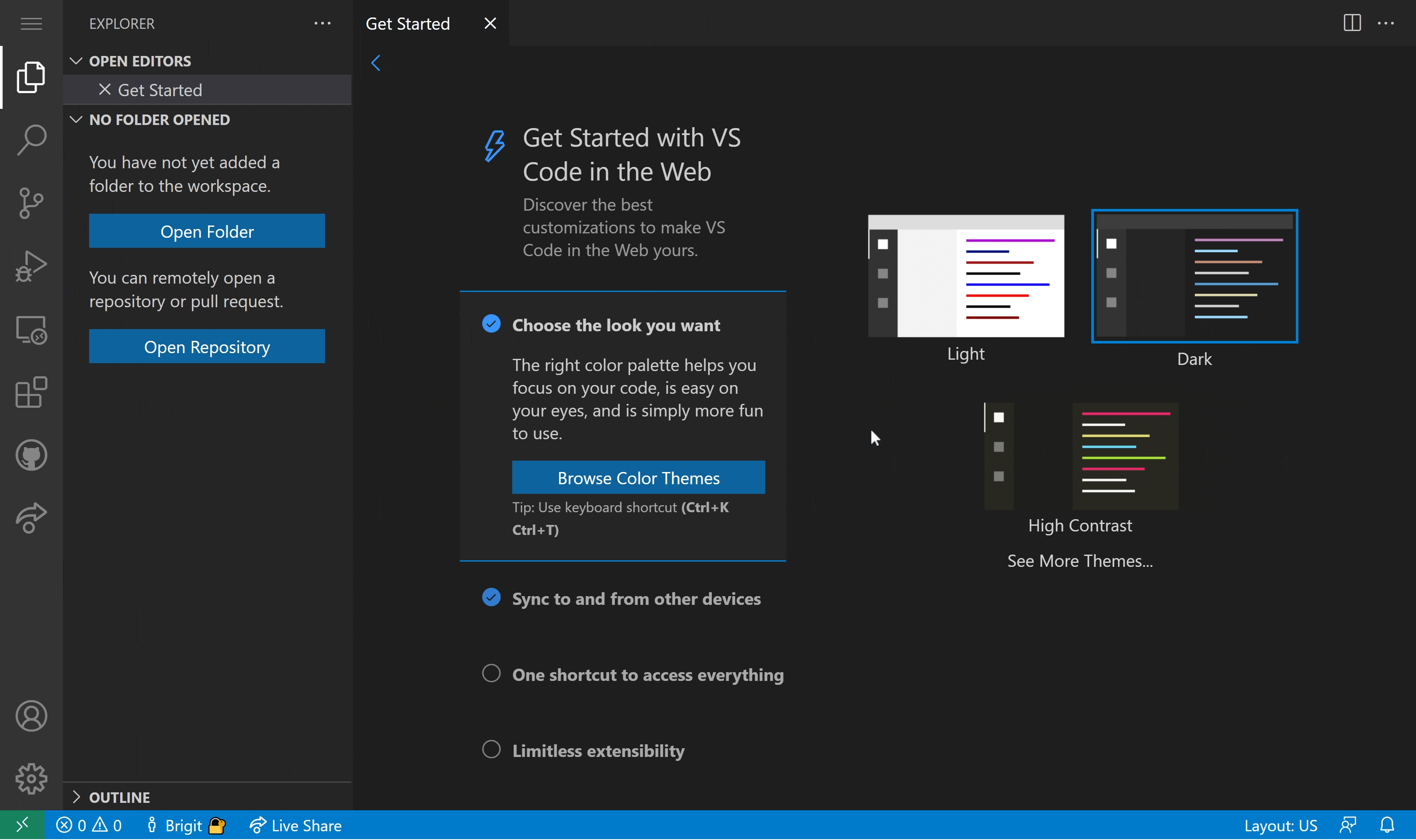Open editor more actions ellipsis menu
This screenshot has height=840, width=1416.
(1386, 23)
